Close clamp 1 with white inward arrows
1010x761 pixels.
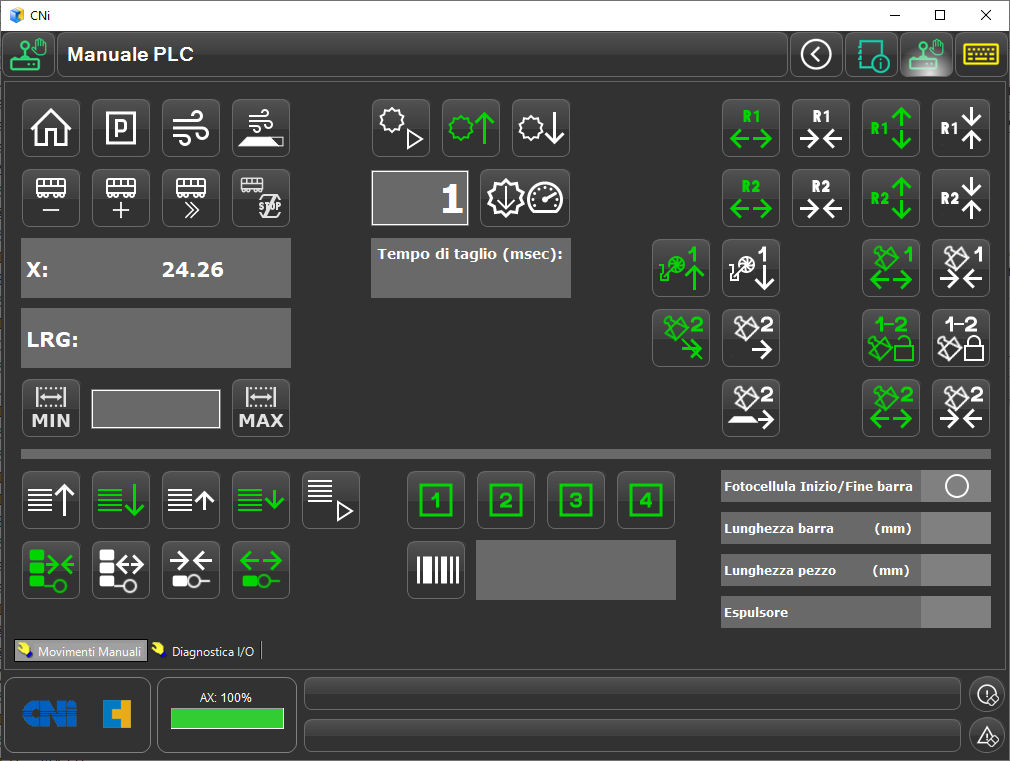961,268
